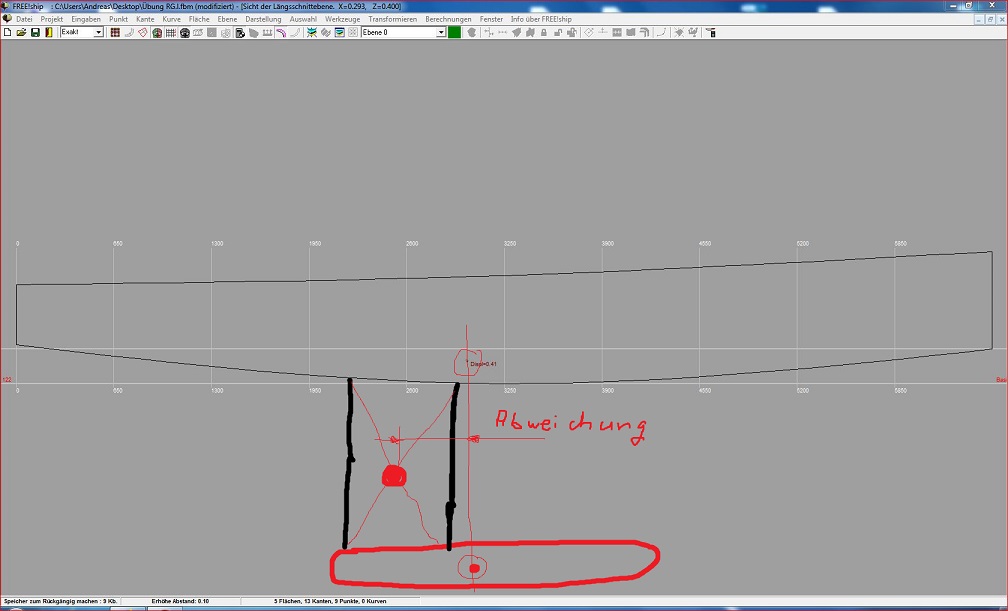Click the FREE!ship application icon in menu bar

click(x=7, y=19)
